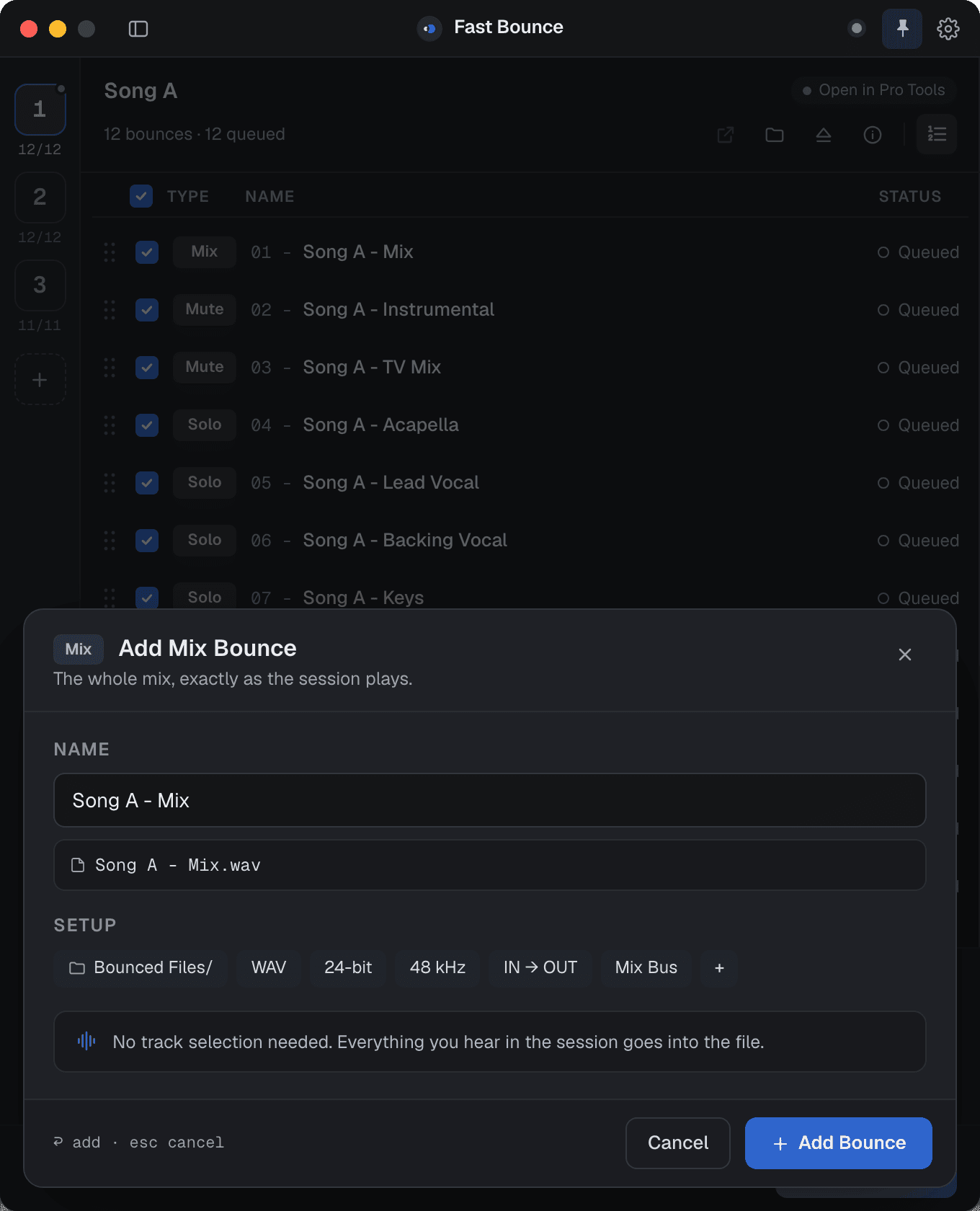This screenshot has width=980, height=1211.
Task: Click the waveform icon in the info note
Action: 86,1041
